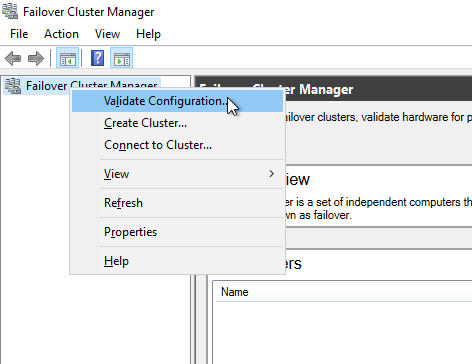Click the Back arrow toolbar icon

click(13, 58)
